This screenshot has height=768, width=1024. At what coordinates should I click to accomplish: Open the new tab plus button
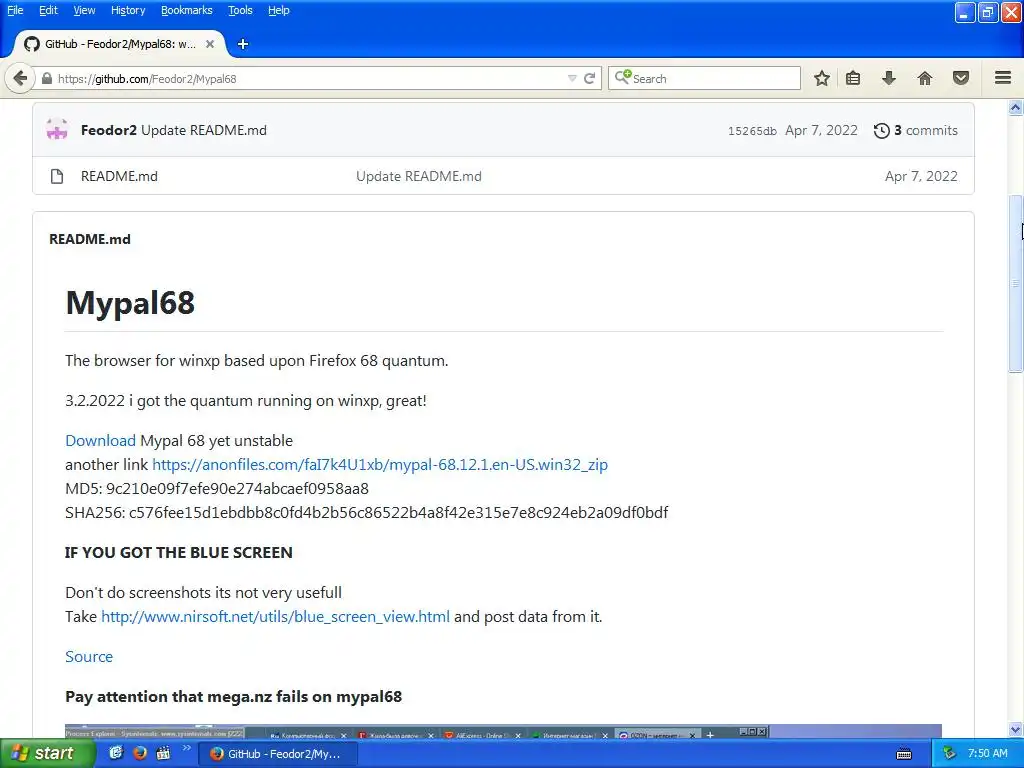242,44
